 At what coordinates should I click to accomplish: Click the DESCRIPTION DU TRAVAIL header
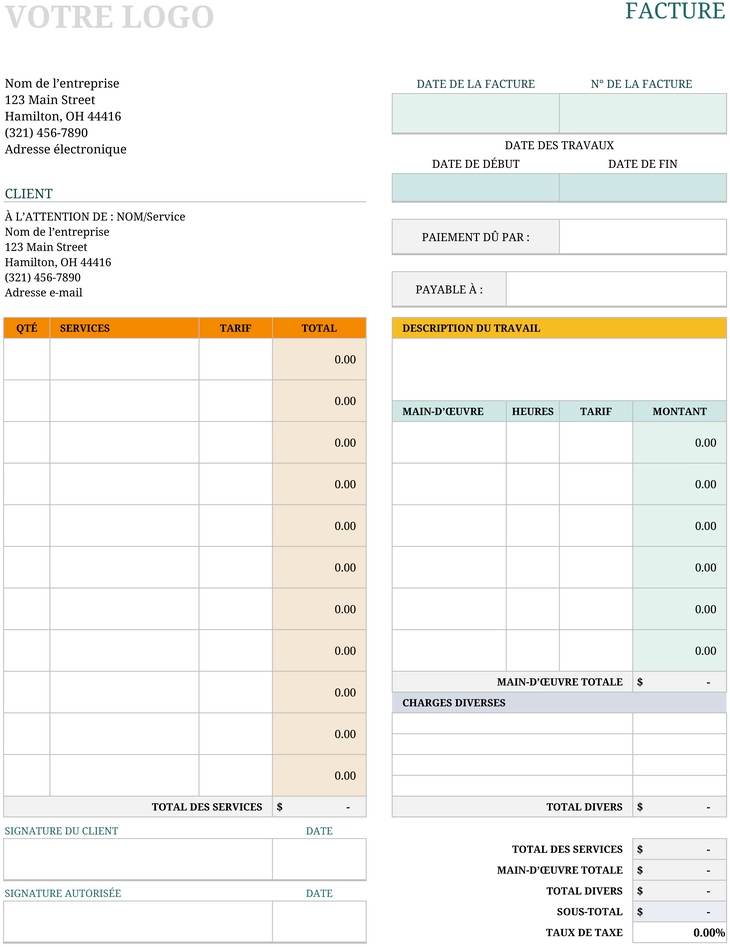(559, 328)
